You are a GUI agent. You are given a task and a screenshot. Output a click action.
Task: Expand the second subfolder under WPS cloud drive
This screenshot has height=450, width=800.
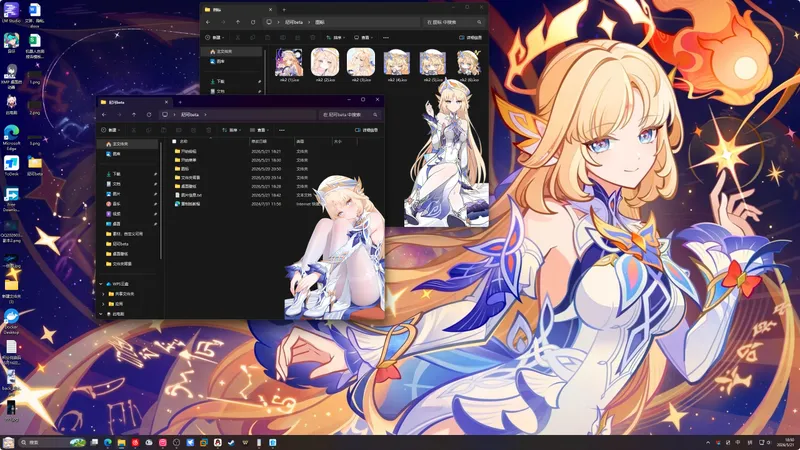(x=104, y=304)
